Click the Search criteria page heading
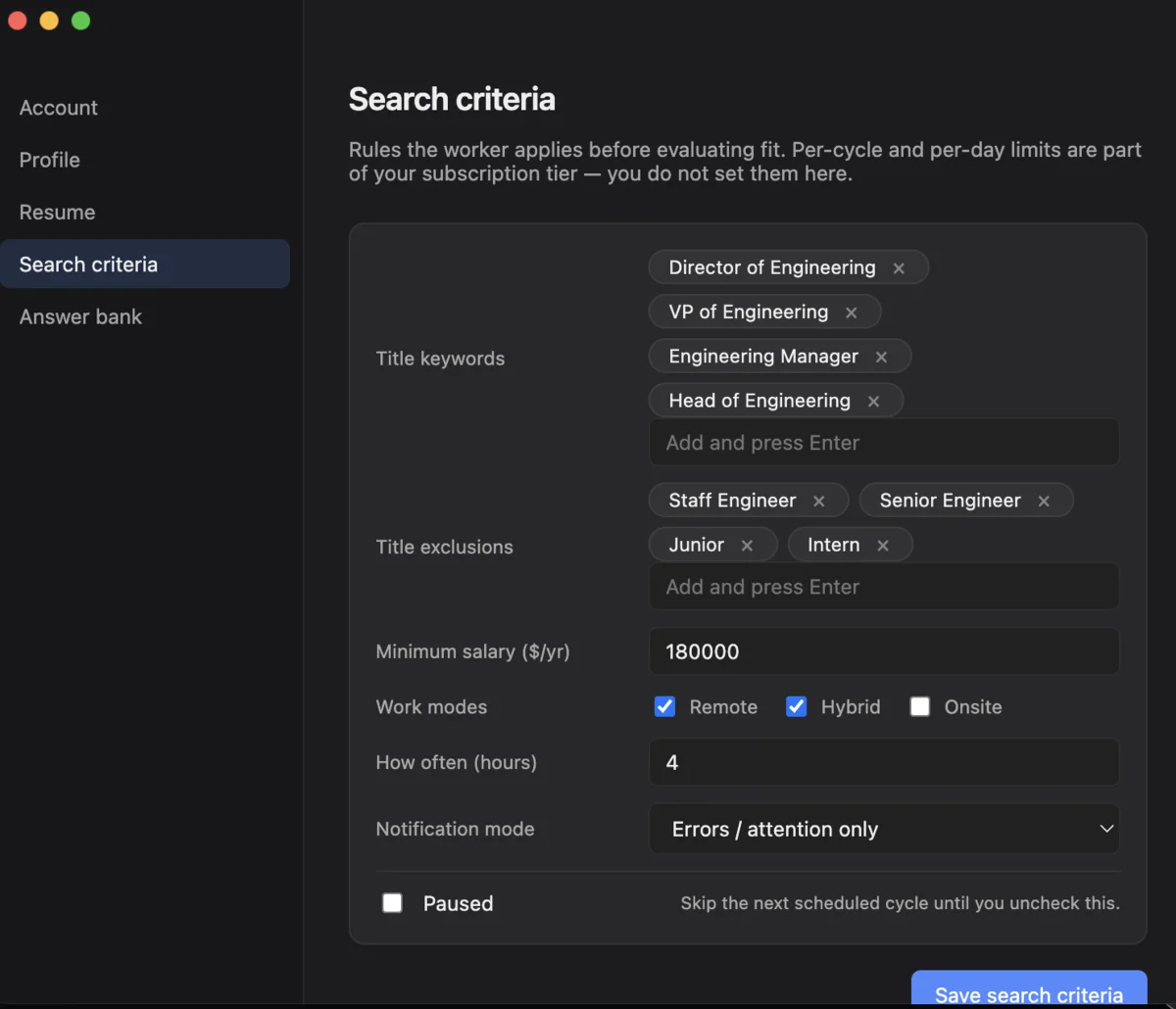Image resolution: width=1176 pixels, height=1009 pixels. (x=452, y=99)
